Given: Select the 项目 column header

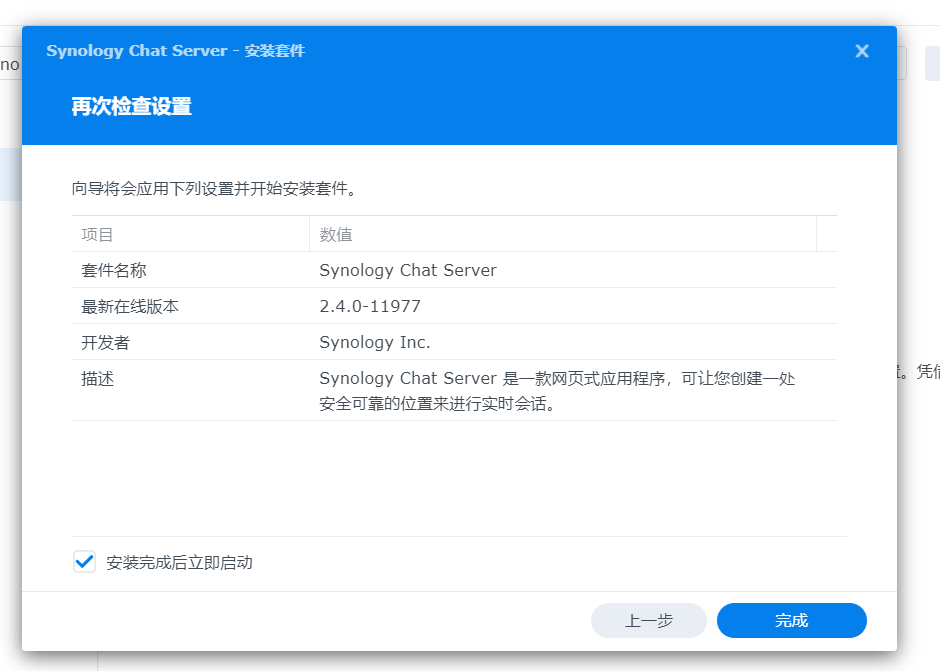Looking at the screenshot, I should [190, 234].
